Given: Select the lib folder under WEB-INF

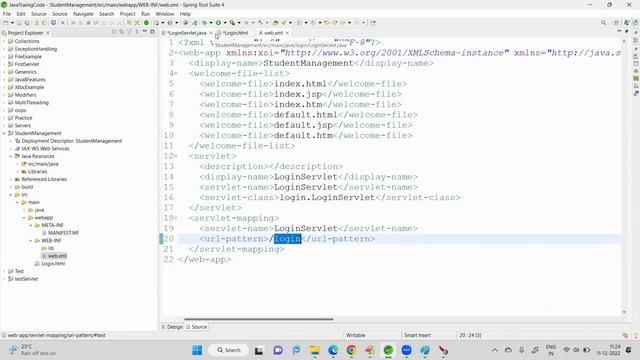Looking at the screenshot, I should click(x=51, y=248).
